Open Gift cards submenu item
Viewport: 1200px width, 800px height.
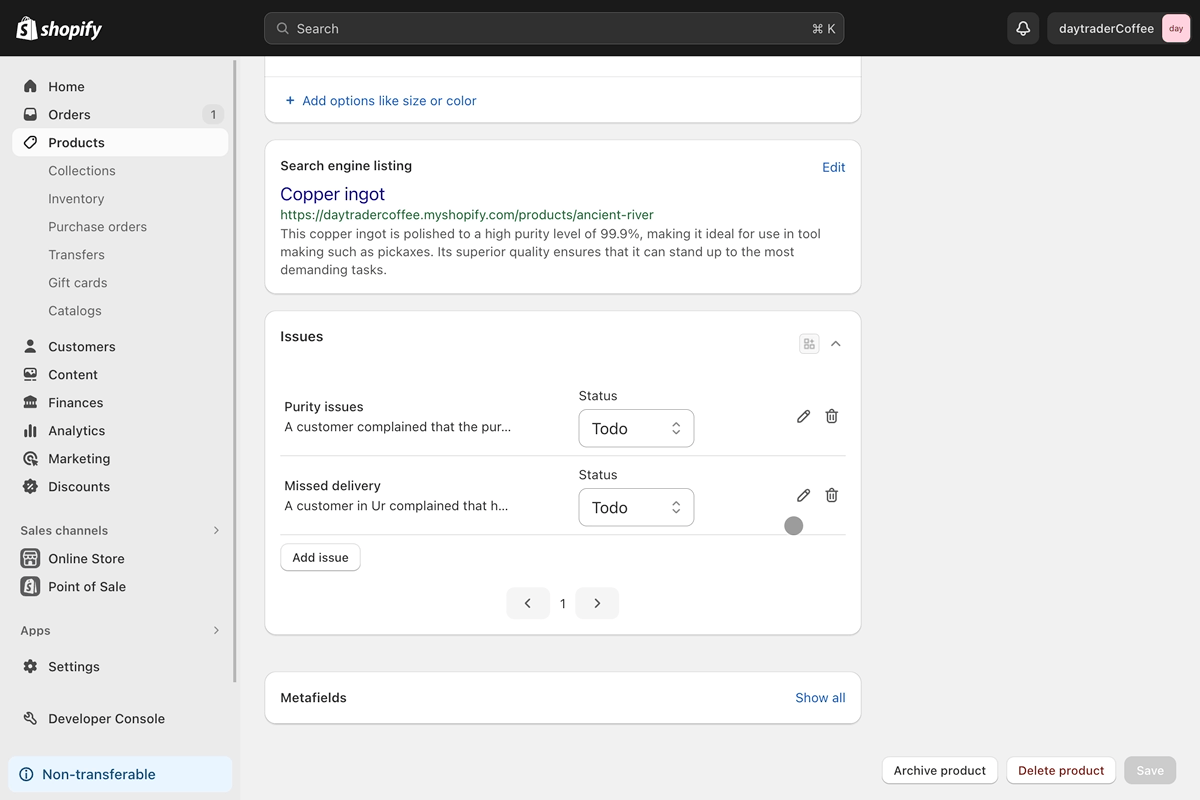pos(78,283)
